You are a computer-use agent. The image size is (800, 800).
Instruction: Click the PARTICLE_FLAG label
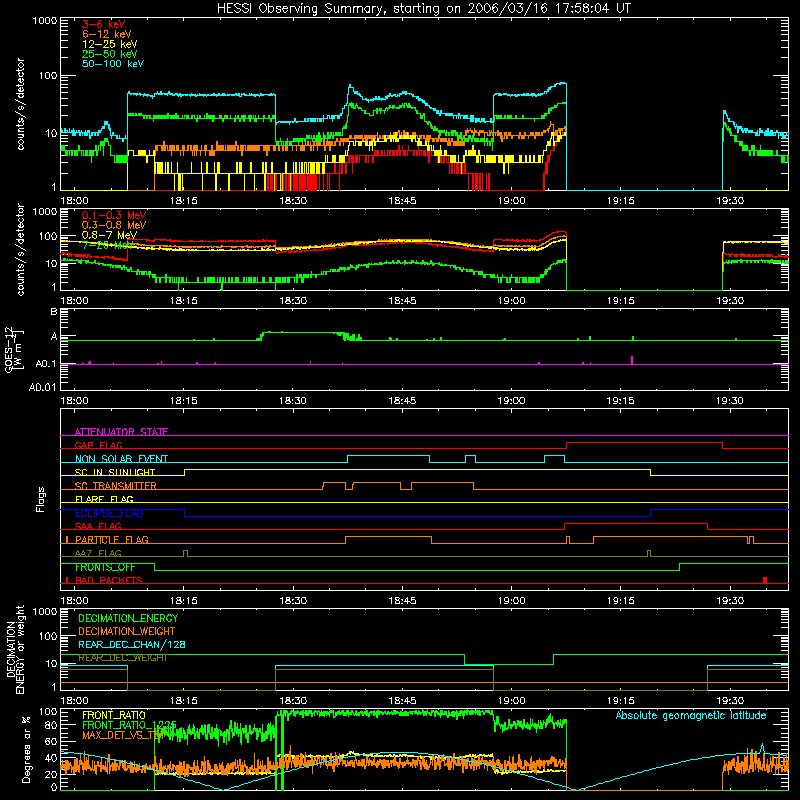[x=112, y=539]
